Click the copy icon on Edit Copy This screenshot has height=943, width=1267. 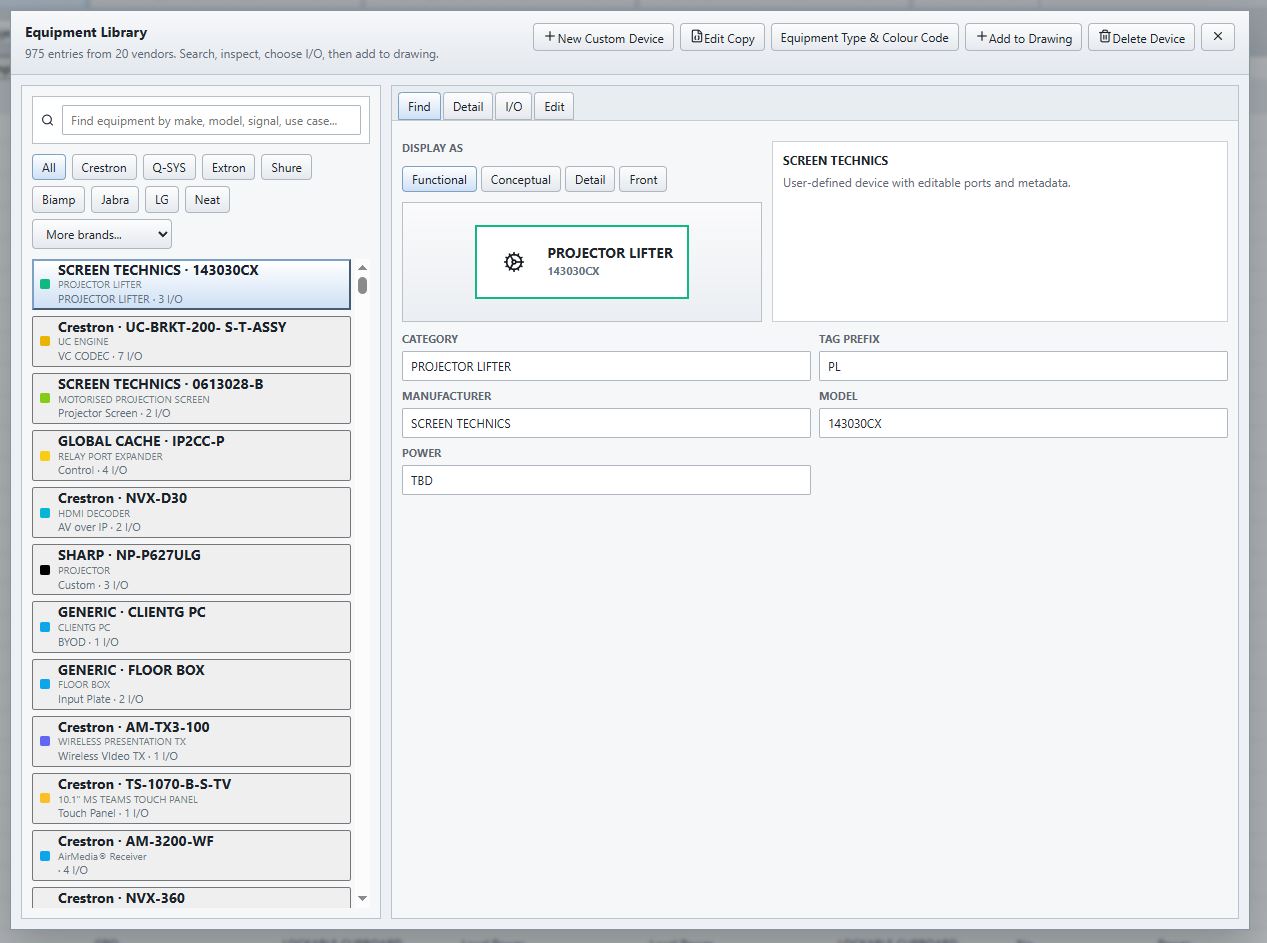tap(696, 37)
